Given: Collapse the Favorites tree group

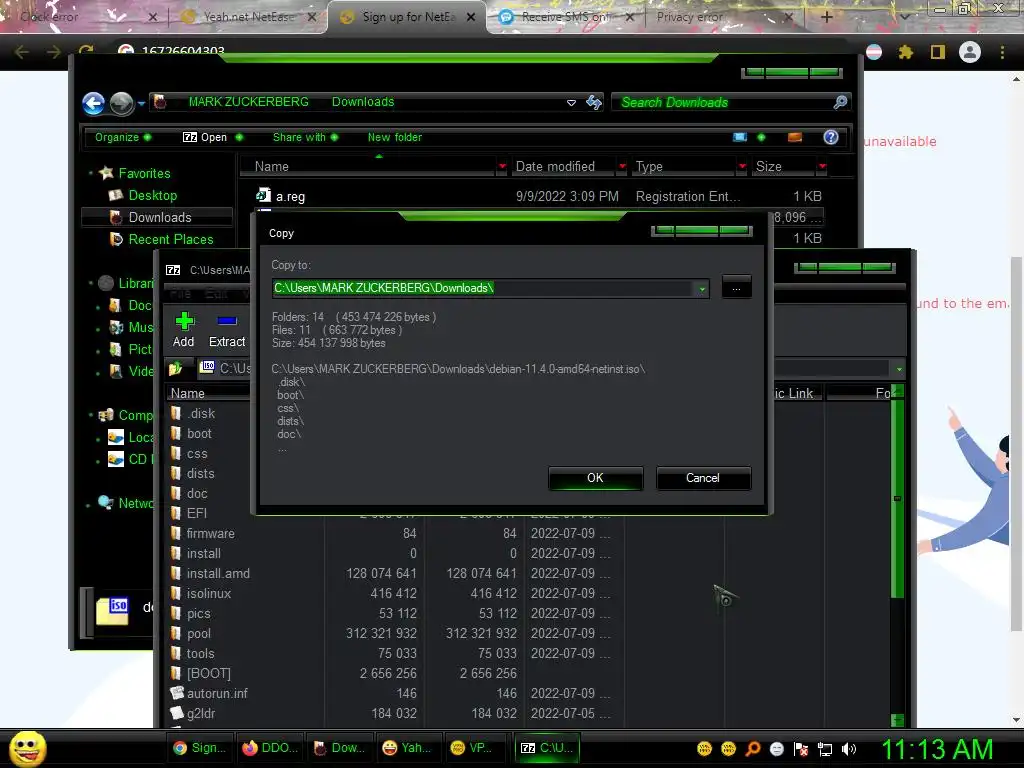Looking at the screenshot, I should (x=91, y=173).
